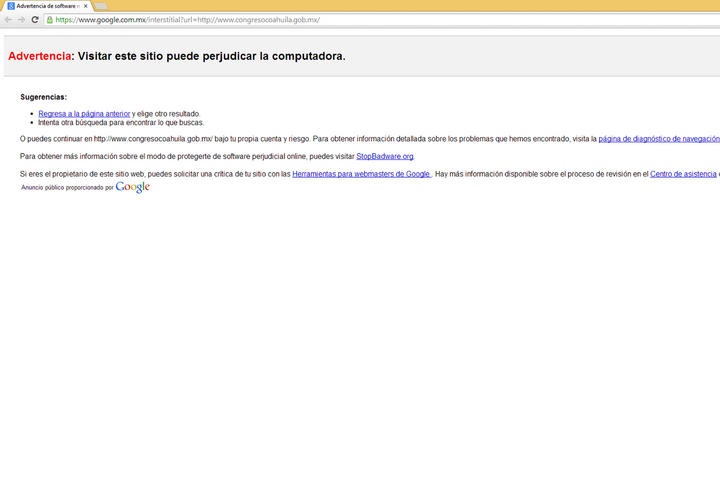
Task: Open the 'página de diagnóstico de navegación' link
Action: 658,139
